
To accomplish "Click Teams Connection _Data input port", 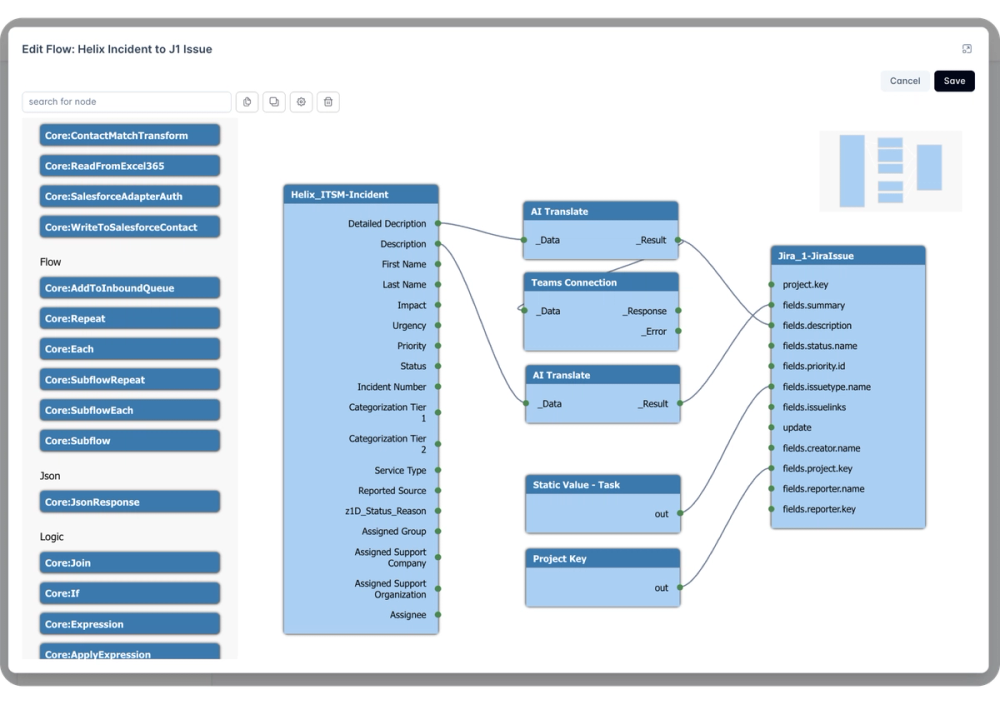I will tap(524, 311).
